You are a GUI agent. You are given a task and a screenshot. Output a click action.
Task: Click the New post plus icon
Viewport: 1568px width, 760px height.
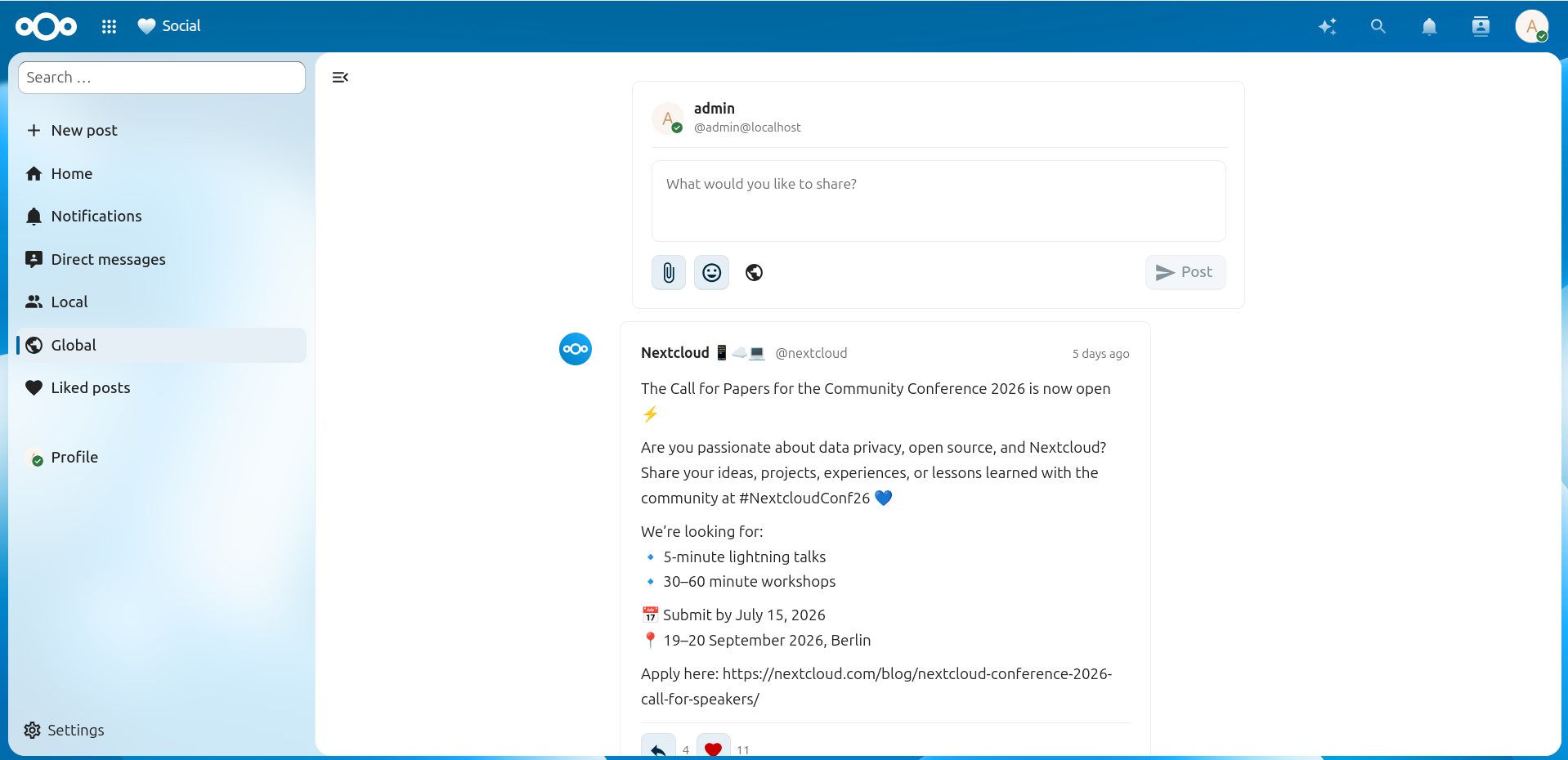coord(34,130)
